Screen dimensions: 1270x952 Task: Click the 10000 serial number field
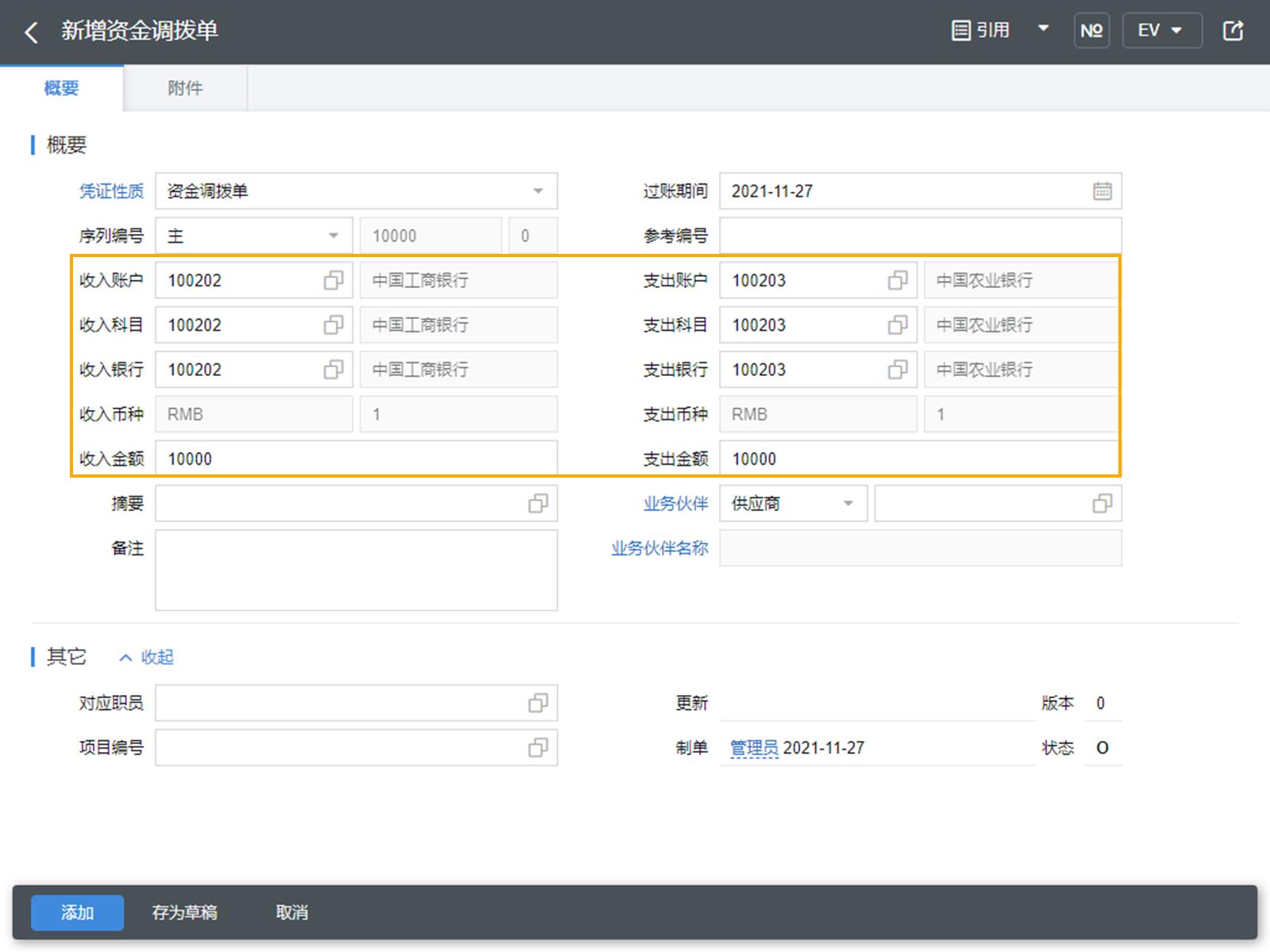click(431, 236)
